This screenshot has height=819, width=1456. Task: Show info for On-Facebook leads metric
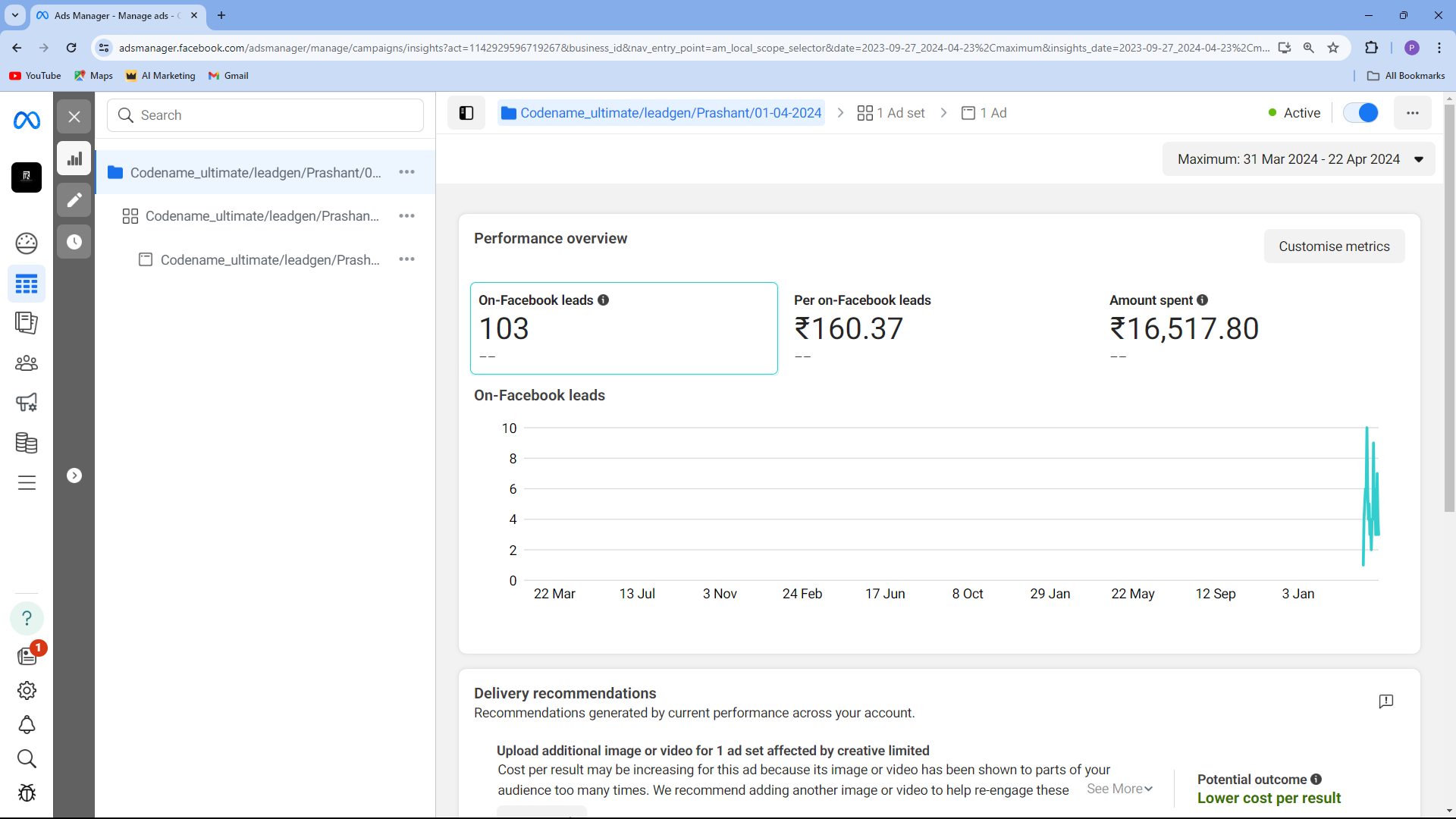click(x=604, y=300)
